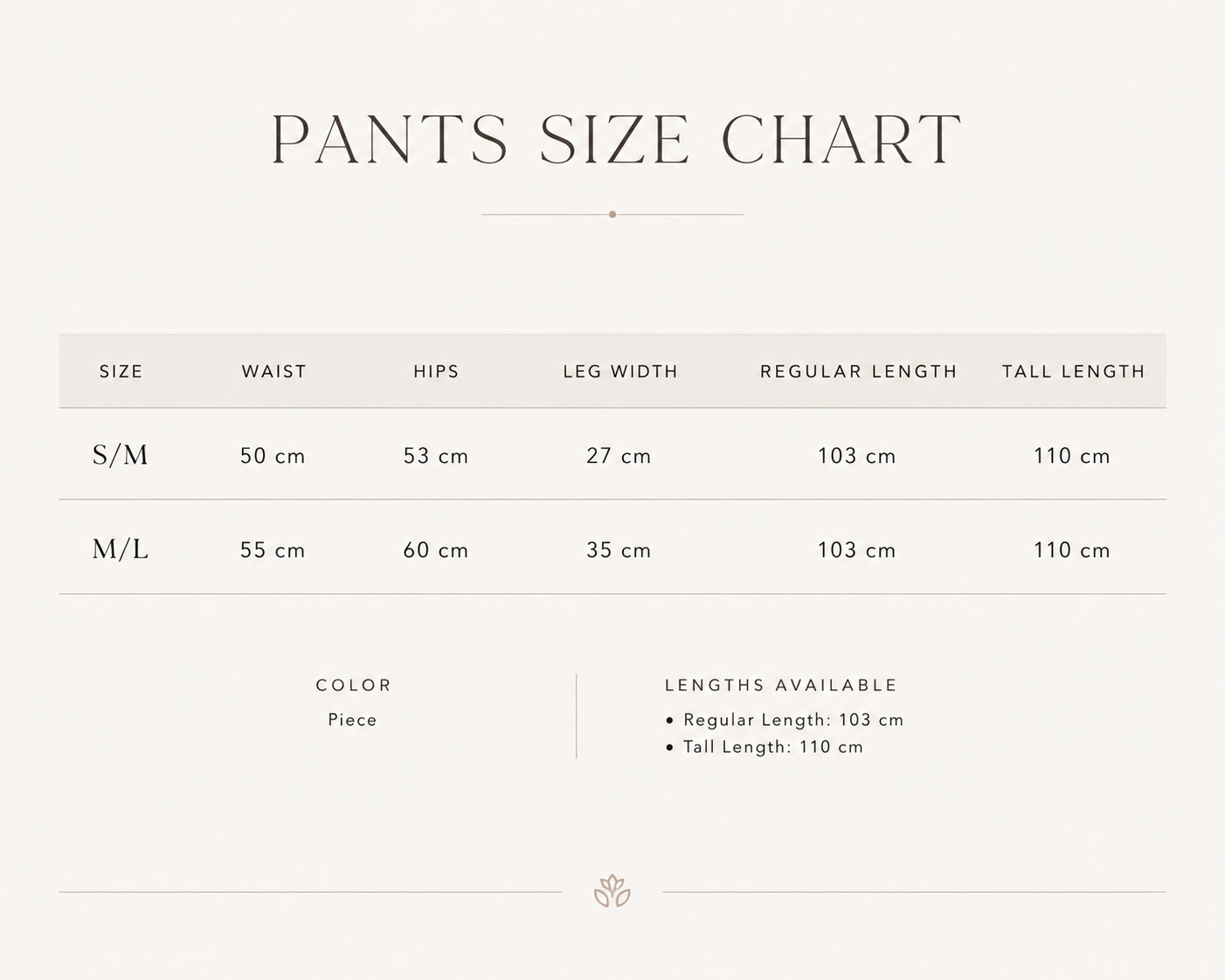Click the LENGTHS AVAILABLE heading
The height and width of the screenshot is (980, 1225).
[781, 686]
